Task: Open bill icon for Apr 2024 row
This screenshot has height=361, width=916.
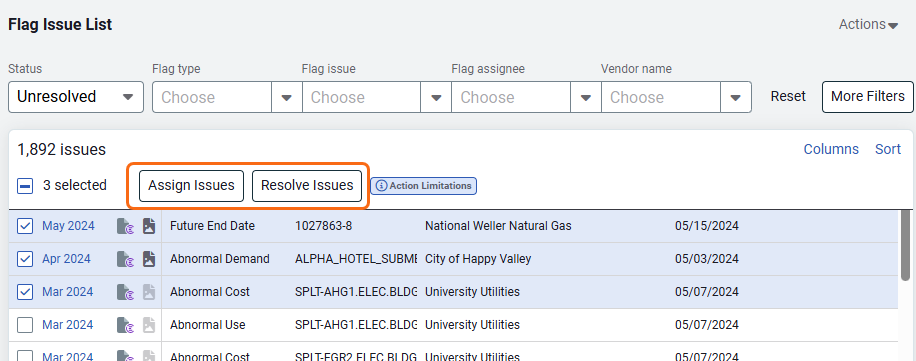Action: point(125,259)
